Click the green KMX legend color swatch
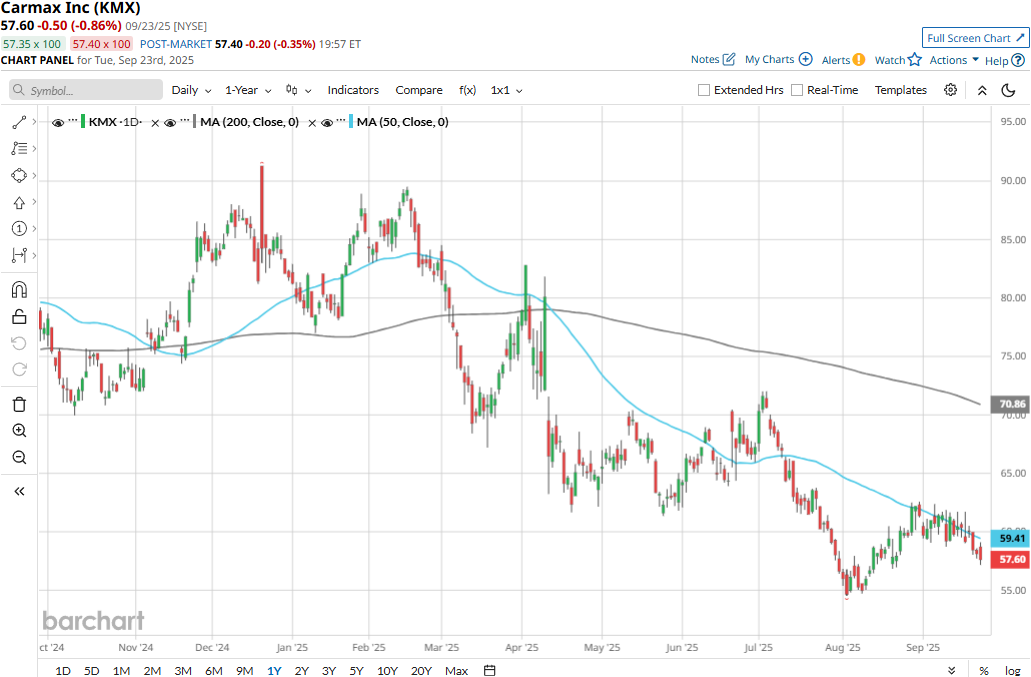The width and height of the screenshot is (1031, 677). point(83,122)
